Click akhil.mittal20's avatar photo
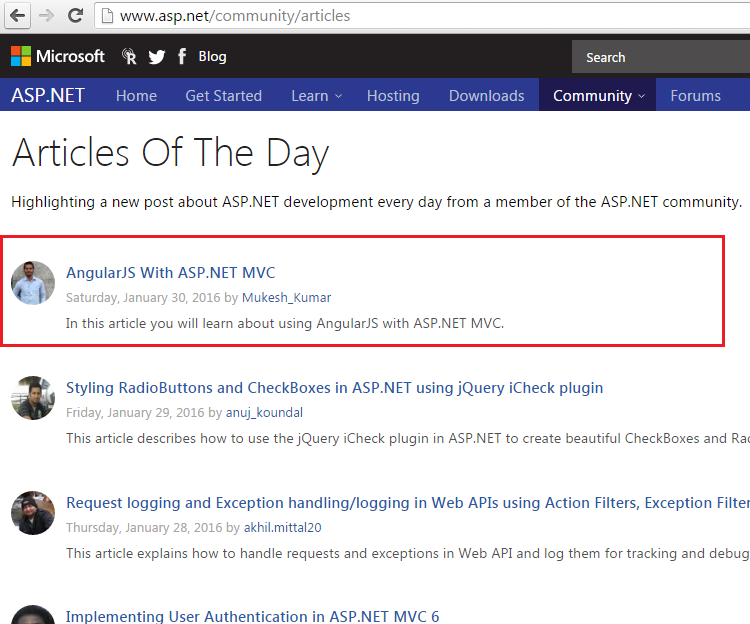750x624 pixels. coord(33,513)
